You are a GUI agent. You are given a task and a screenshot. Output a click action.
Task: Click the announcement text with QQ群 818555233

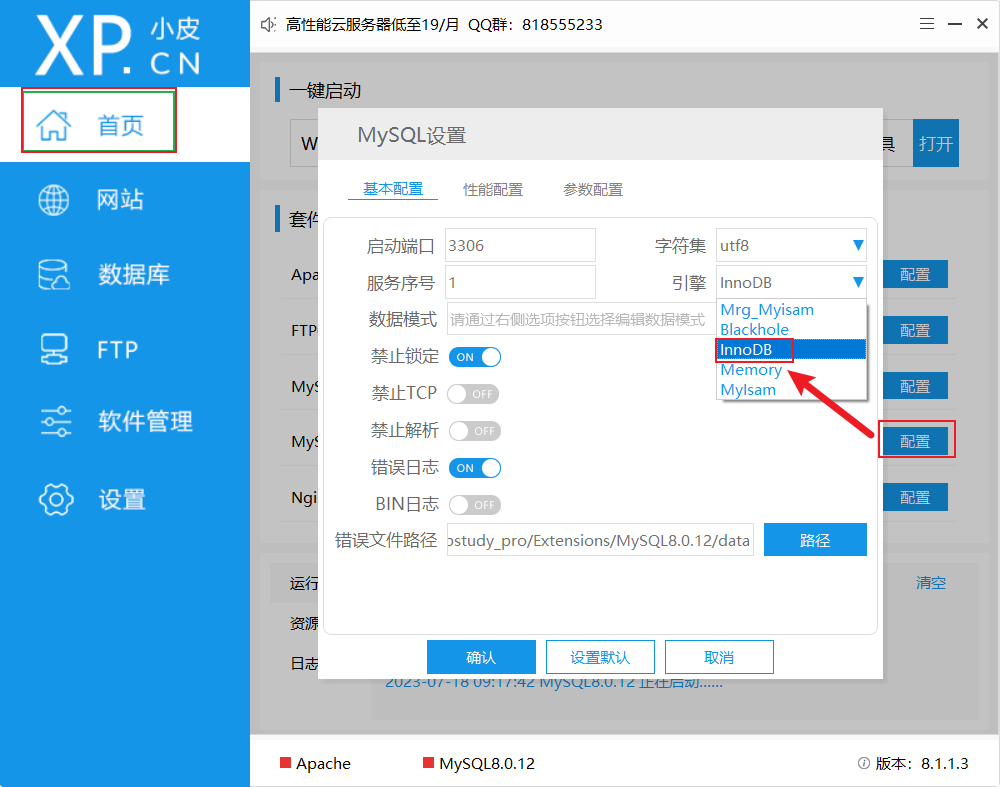point(444,24)
